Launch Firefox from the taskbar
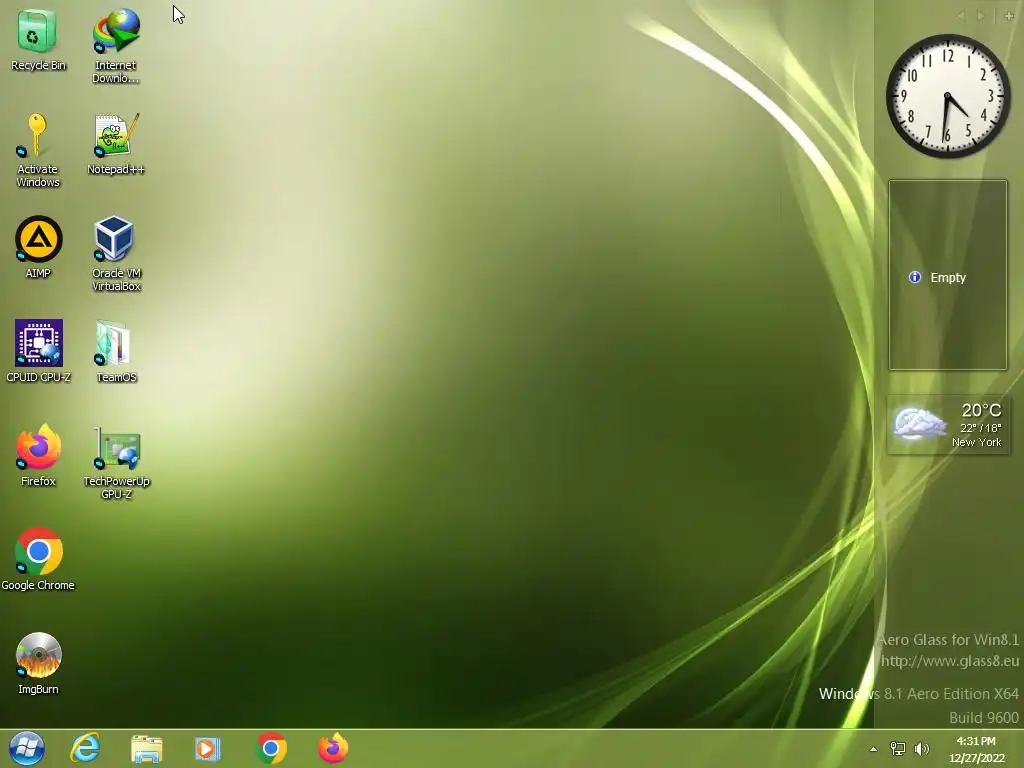Image resolution: width=1024 pixels, height=768 pixels. coord(333,748)
